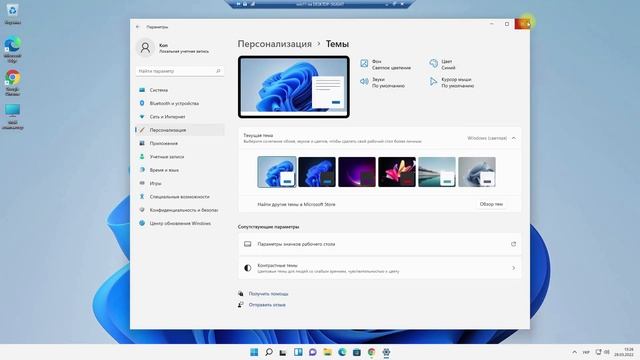The image size is (640, 360).
Task: Open Recycle Bin desktop icon
Action: click(12, 14)
